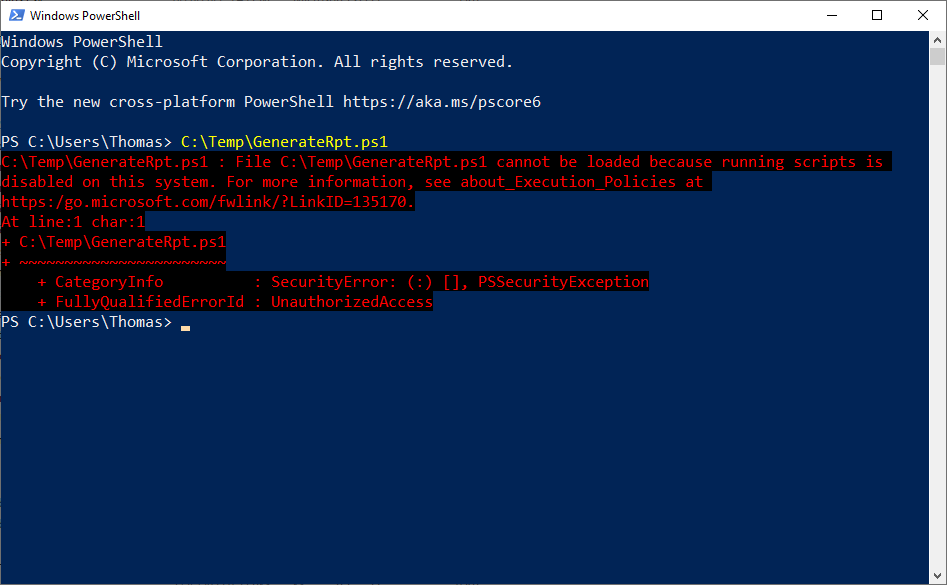Maximize the PowerShell window
947x585 pixels.
(878, 15)
